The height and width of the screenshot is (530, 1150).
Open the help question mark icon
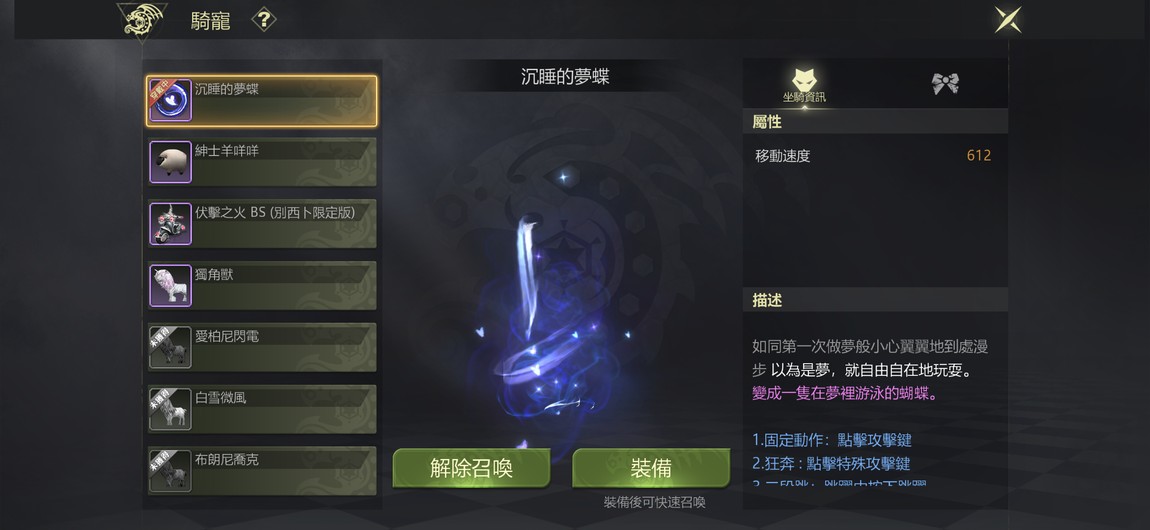263,20
